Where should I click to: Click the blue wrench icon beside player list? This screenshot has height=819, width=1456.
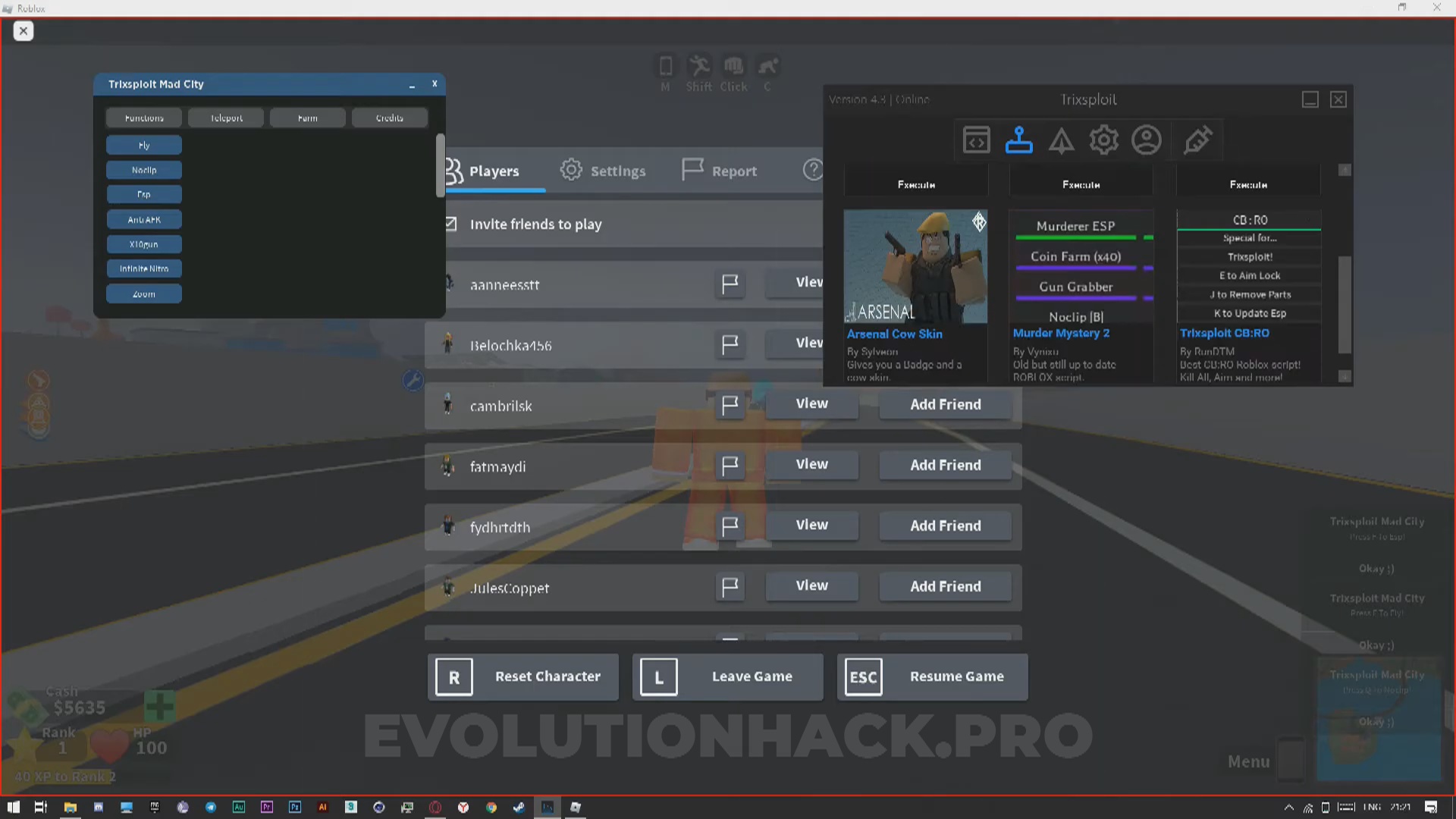413,381
